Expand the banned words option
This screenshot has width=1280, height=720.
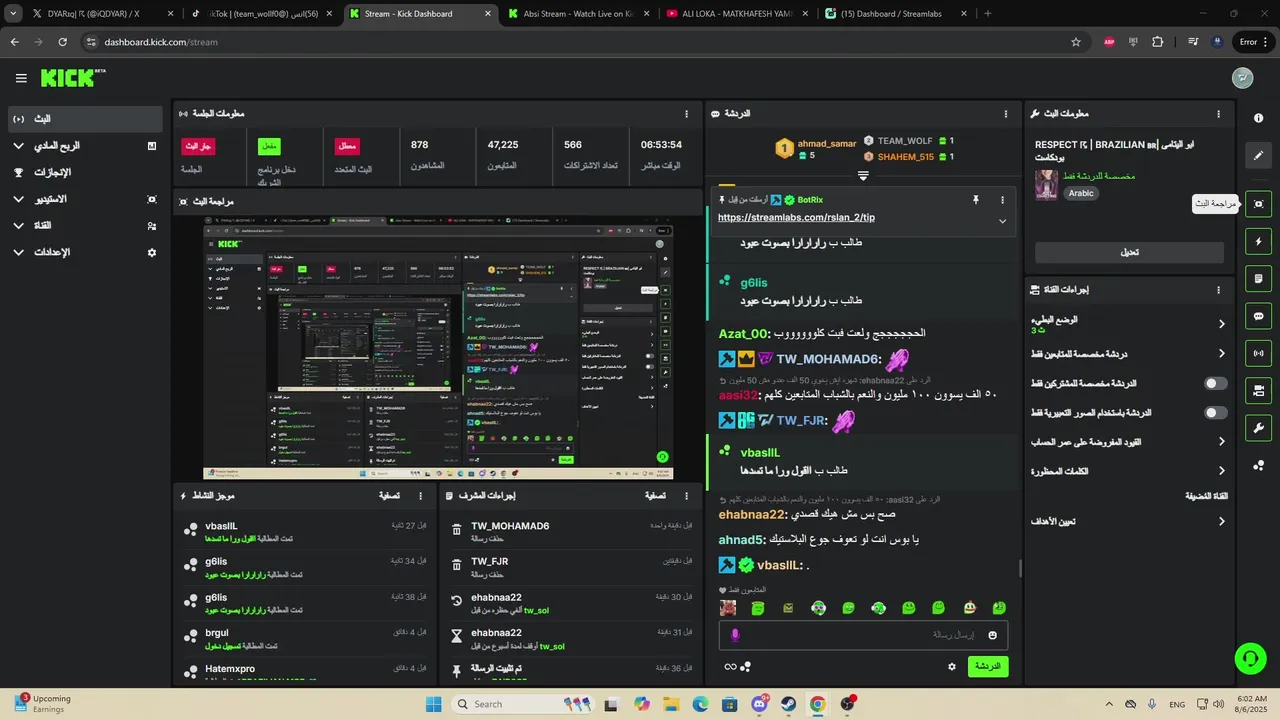(x=1128, y=470)
